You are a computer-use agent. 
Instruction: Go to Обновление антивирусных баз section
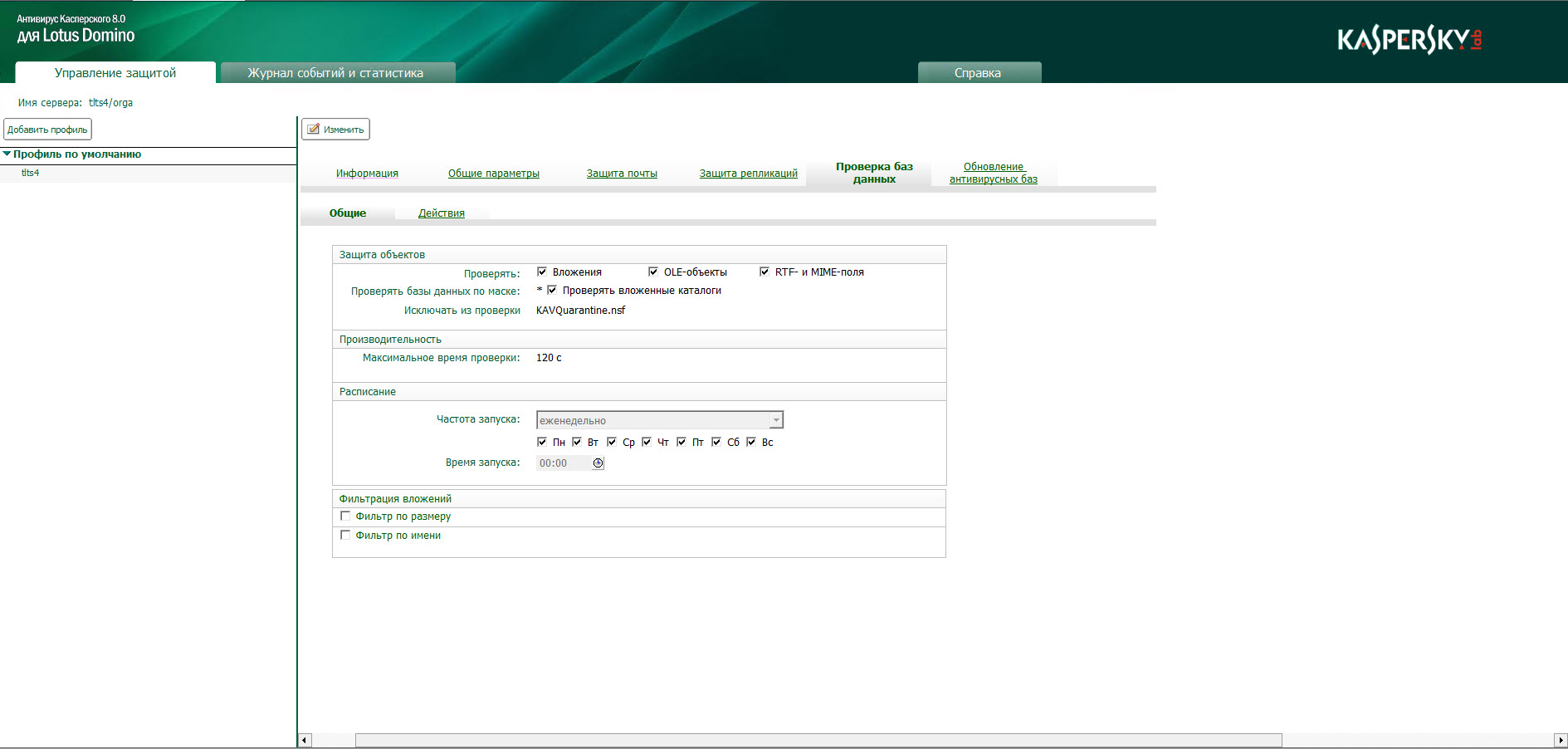993,173
